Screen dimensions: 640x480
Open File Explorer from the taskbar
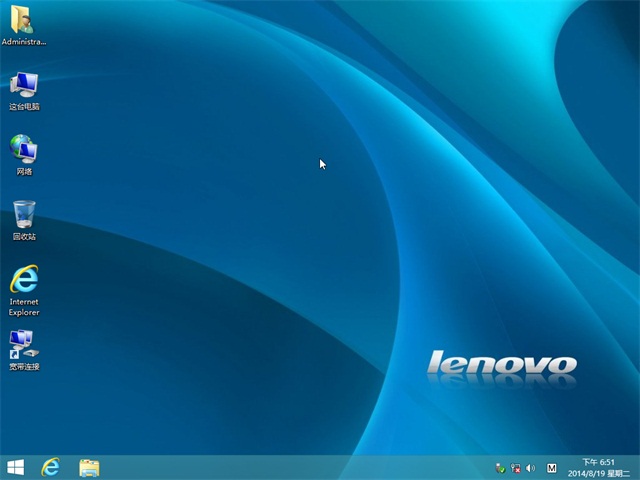click(x=89, y=467)
